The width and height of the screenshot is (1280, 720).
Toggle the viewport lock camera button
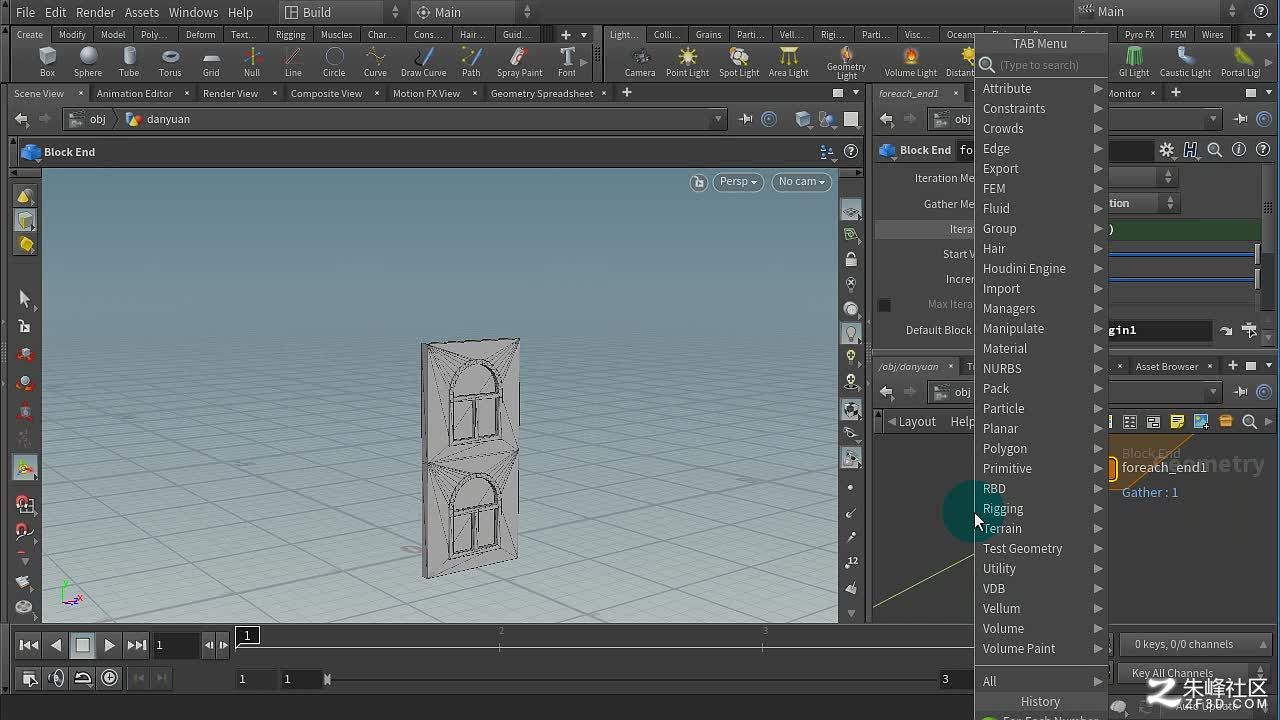point(699,182)
